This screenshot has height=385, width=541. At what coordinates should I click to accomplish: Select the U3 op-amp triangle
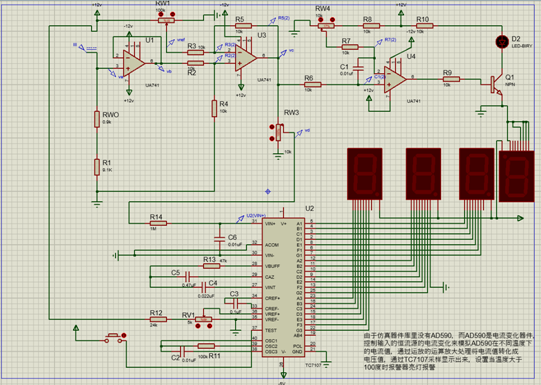pyautogui.click(x=246, y=58)
